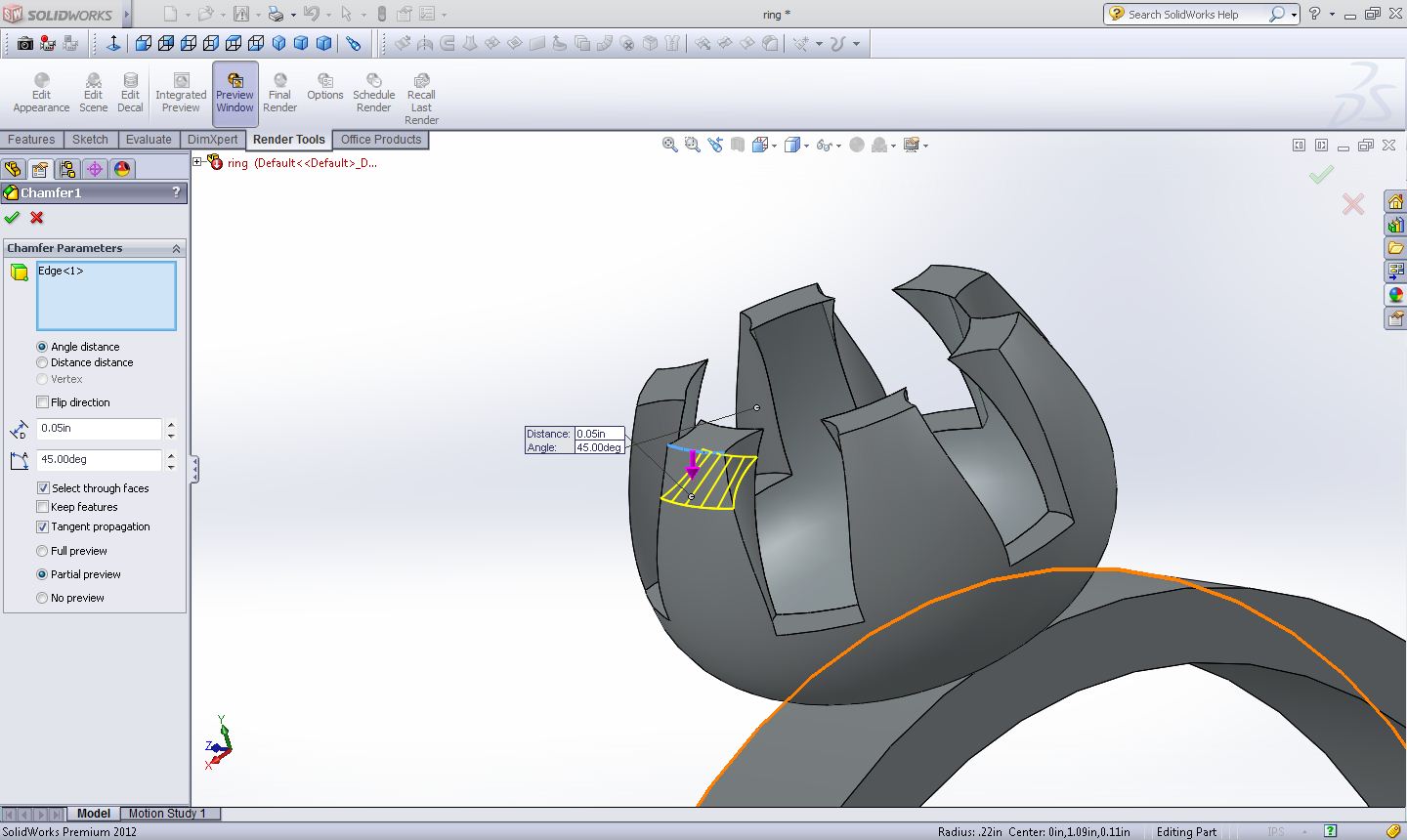This screenshot has width=1407, height=840.
Task: Open the PropertyManager tab icon
Action: click(x=39, y=169)
